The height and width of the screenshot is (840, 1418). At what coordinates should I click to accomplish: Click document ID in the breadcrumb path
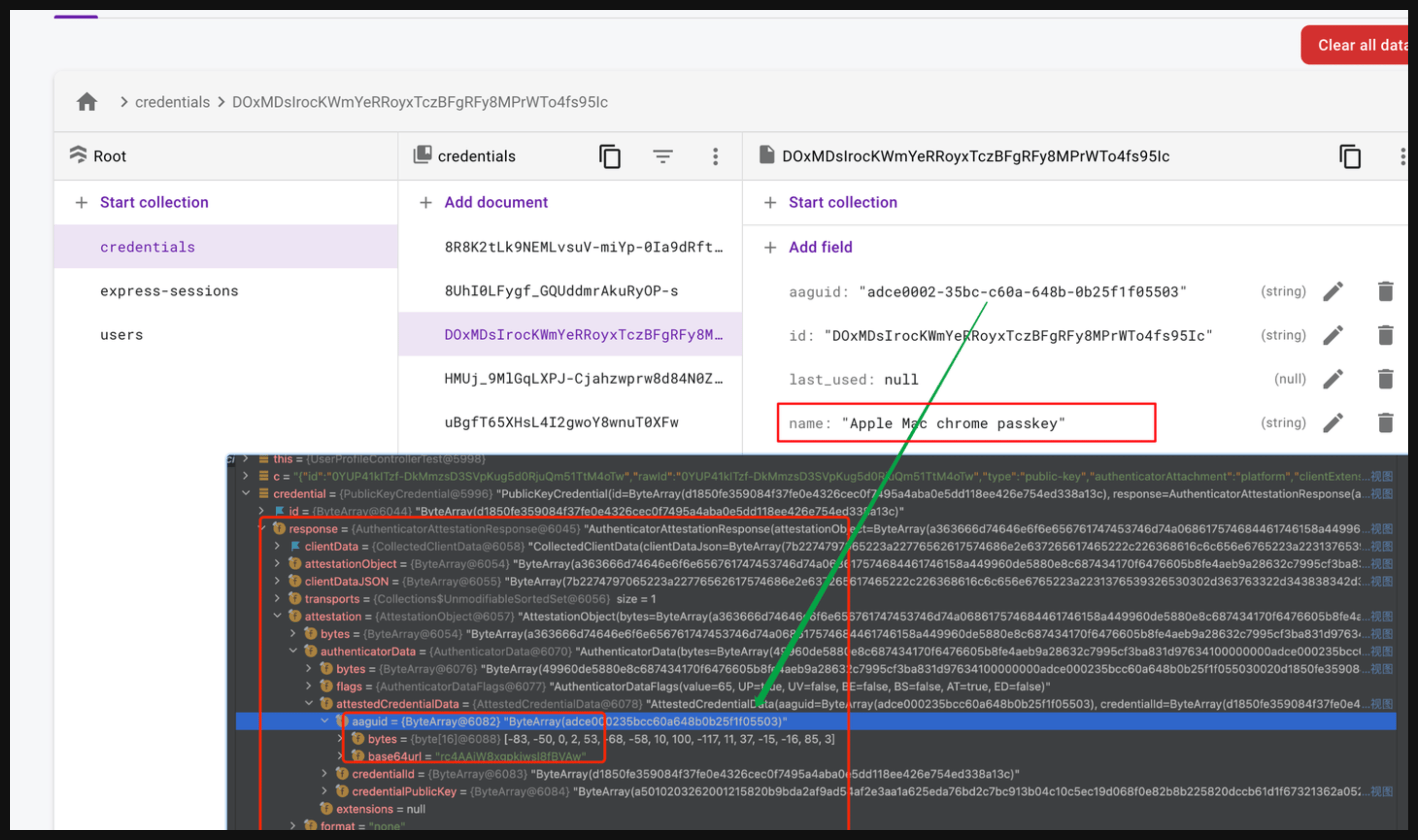[420, 102]
